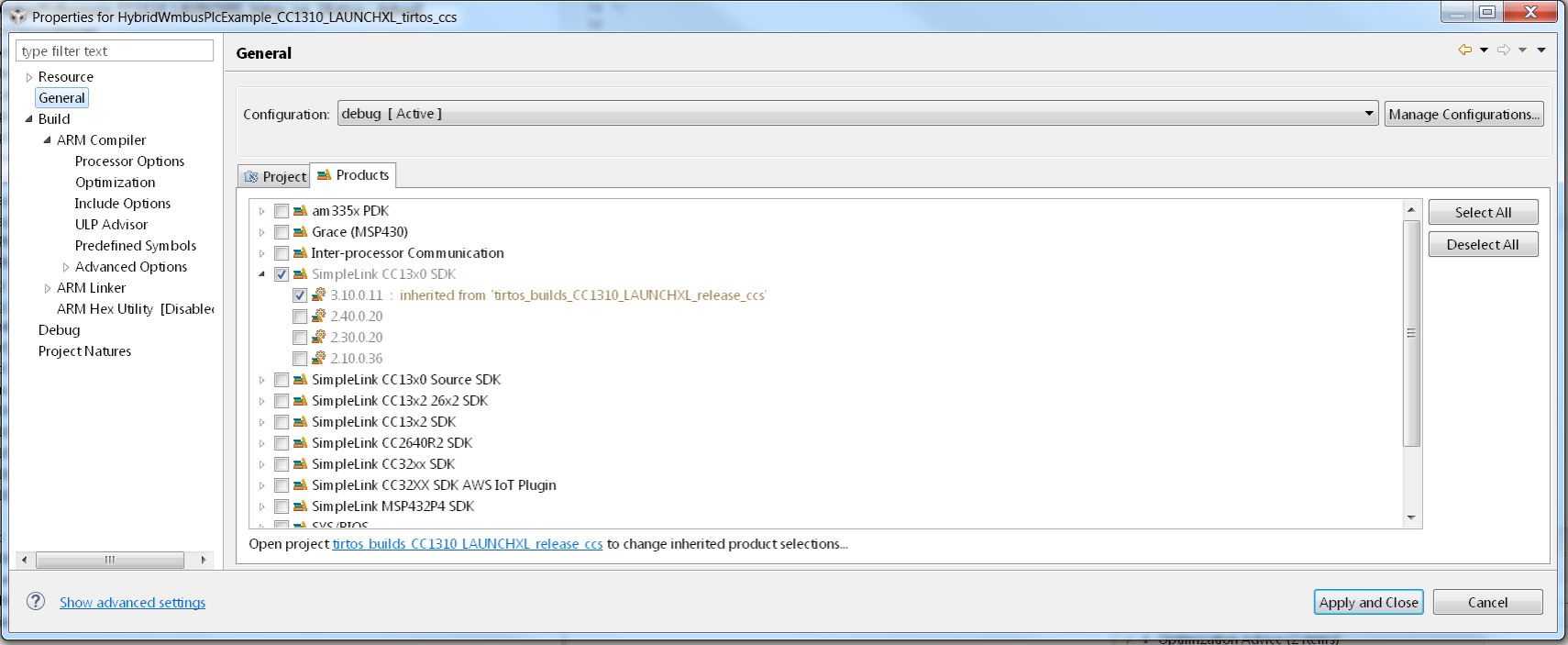Click the Inter-processor Communication product icon
This screenshot has width=1568, height=645.
click(300, 253)
